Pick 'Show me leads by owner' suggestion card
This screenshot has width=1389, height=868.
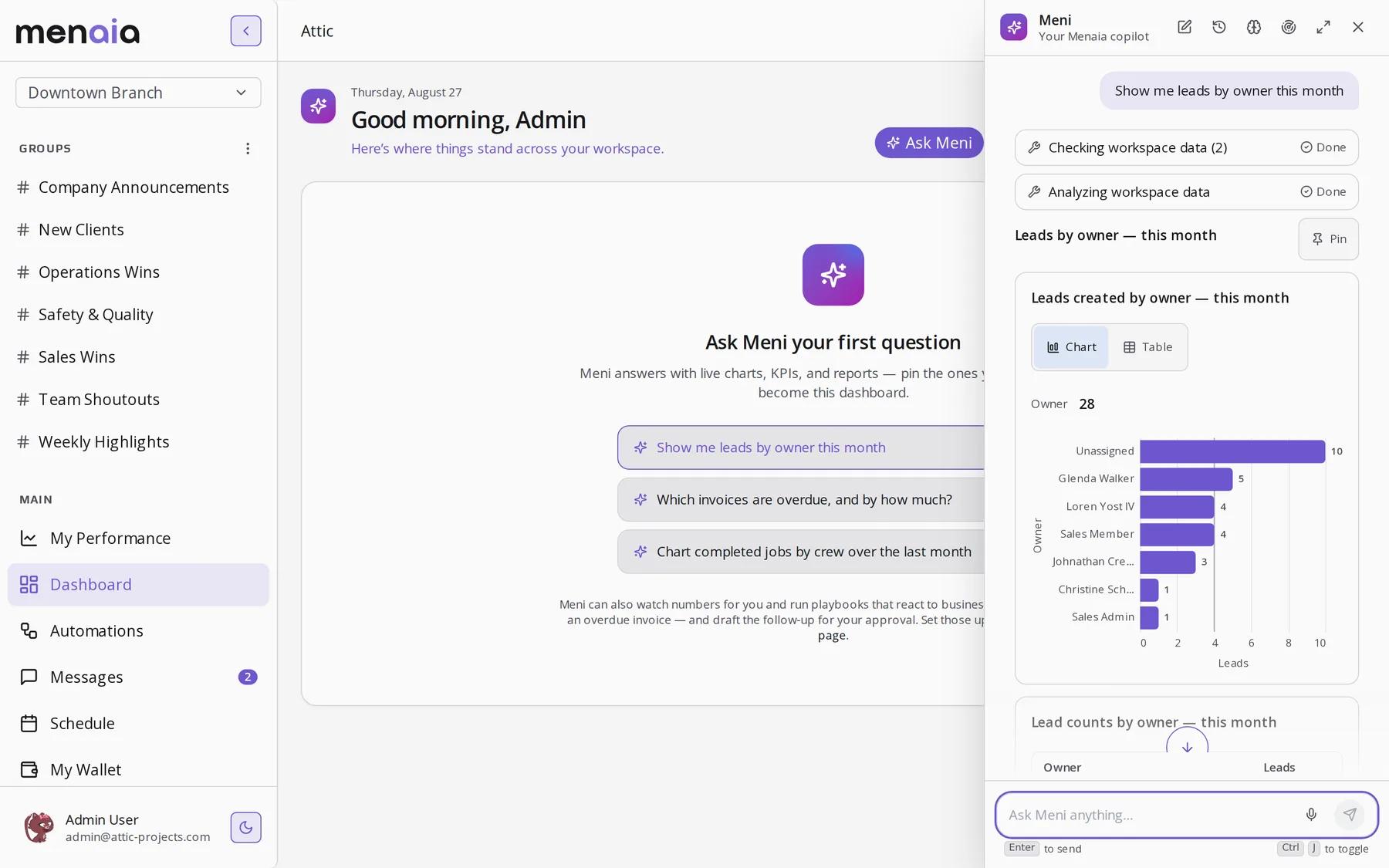(801, 448)
